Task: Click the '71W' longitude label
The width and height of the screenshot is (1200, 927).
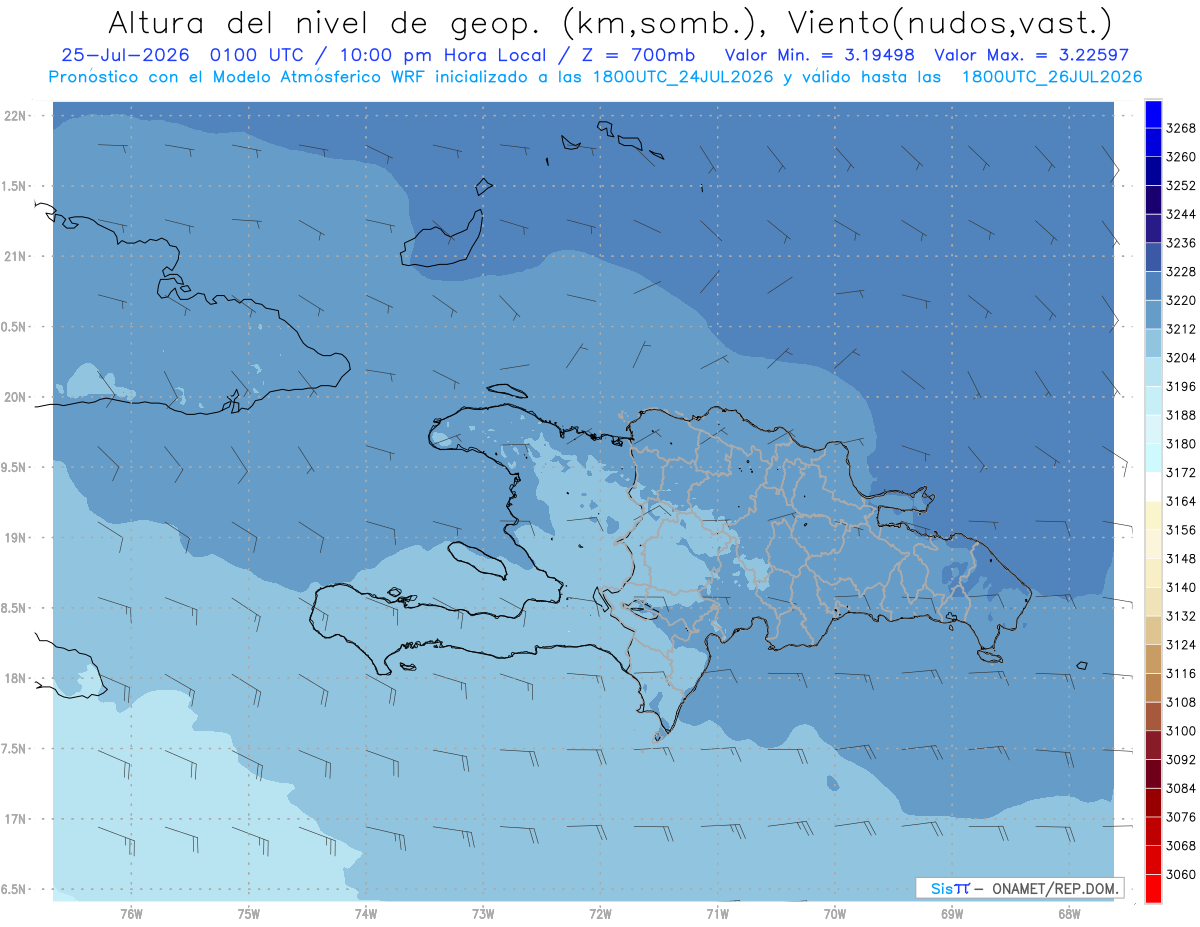Action: tap(717, 913)
